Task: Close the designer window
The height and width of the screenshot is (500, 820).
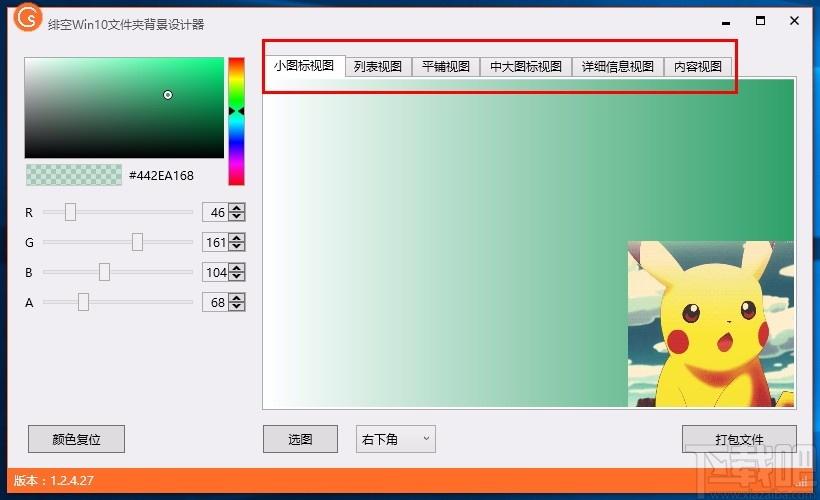Action: point(794,21)
